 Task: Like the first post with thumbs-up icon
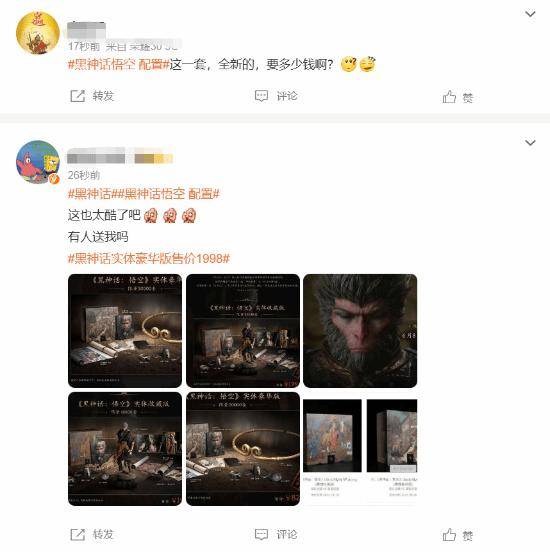click(449, 96)
